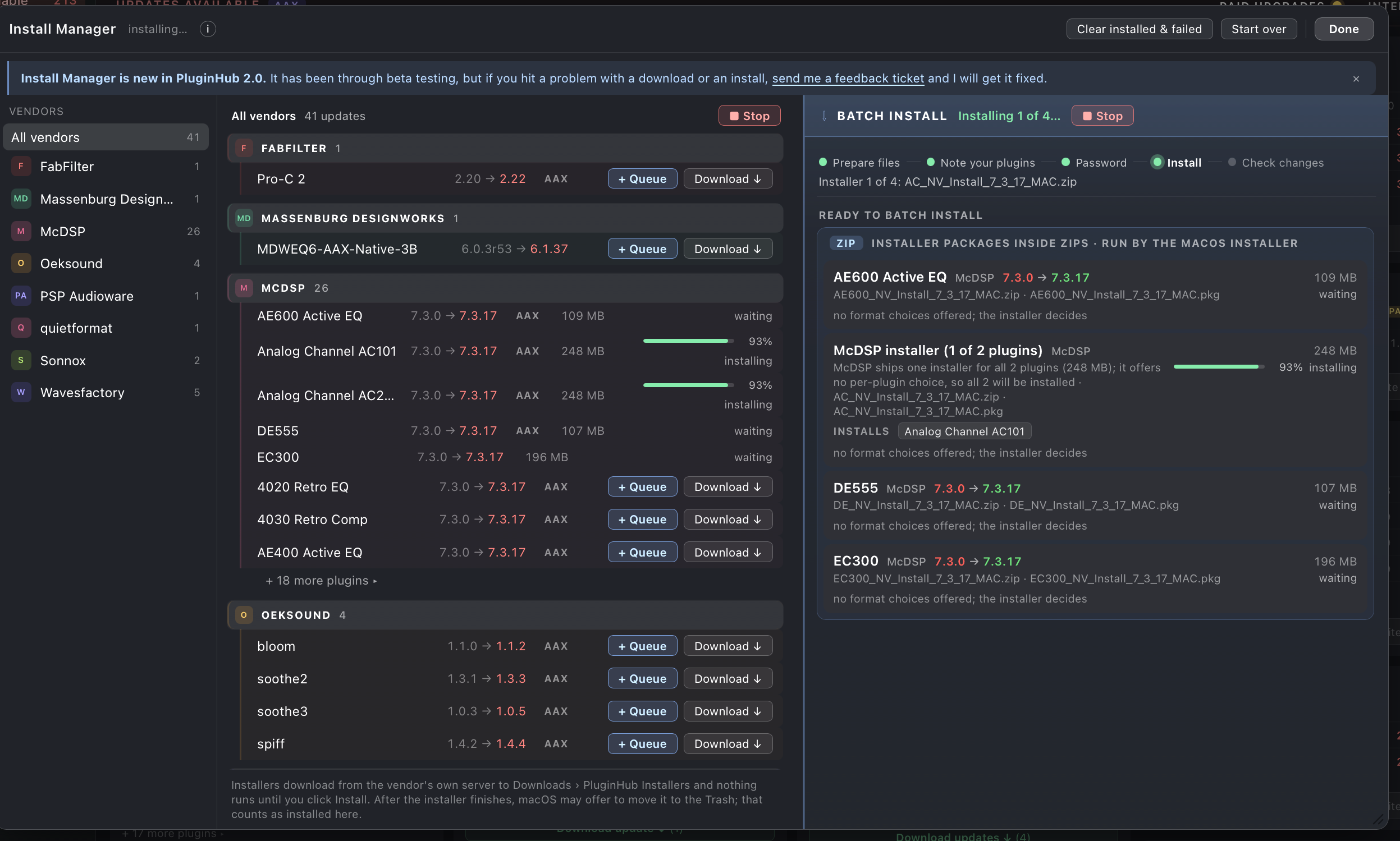
Task: Click the Oeksound vendor badge icon in sidebar
Action: coord(21,264)
